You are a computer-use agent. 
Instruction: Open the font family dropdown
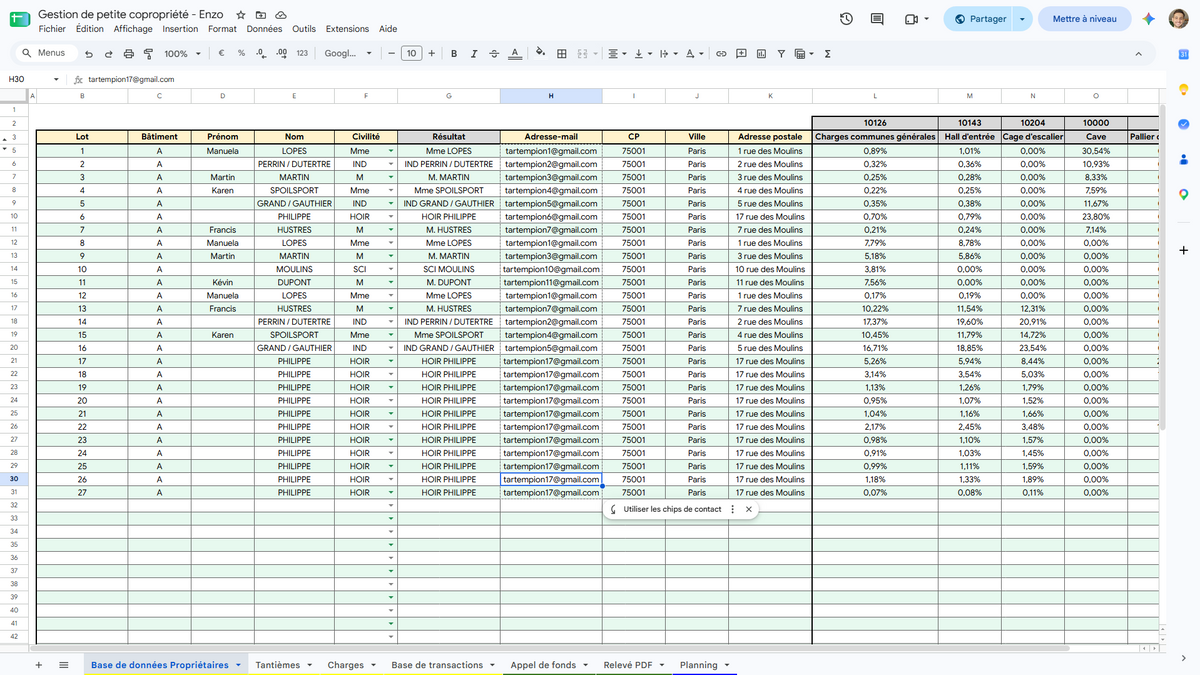pos(348,54)
